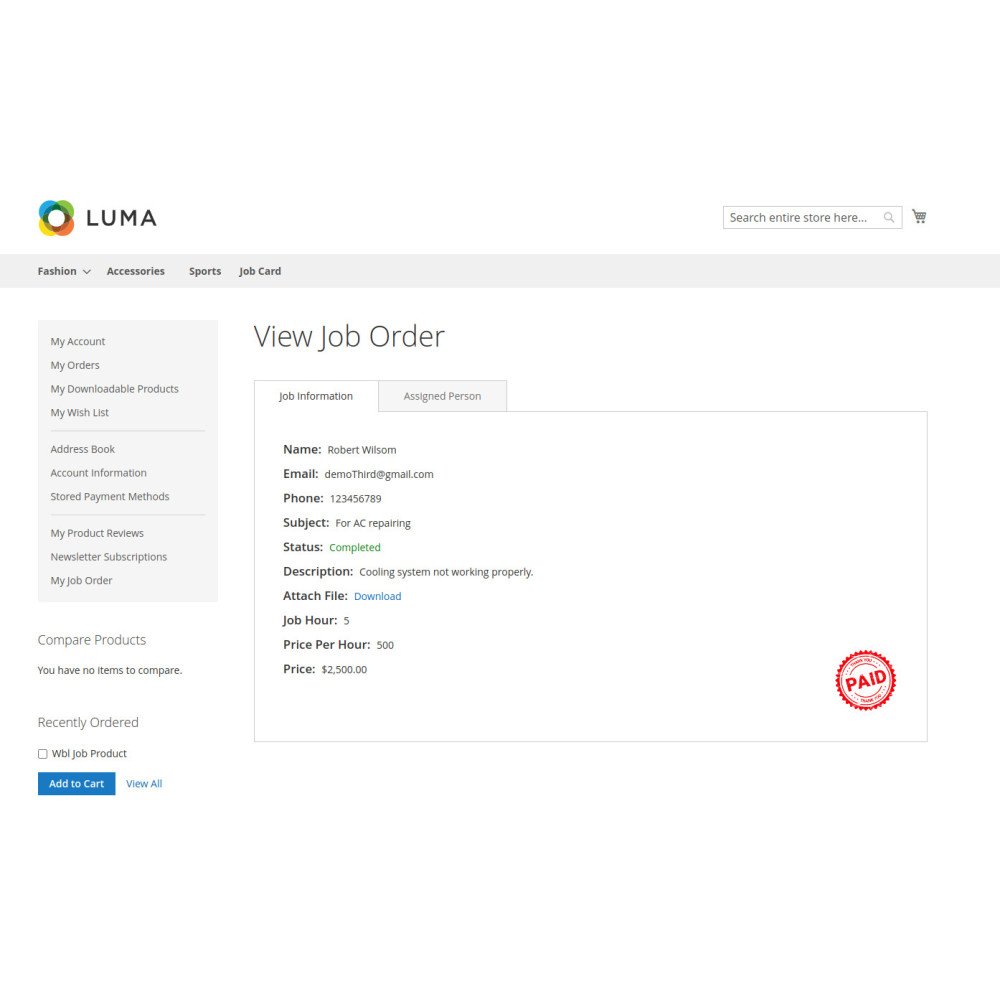The image size is (1000, 1000).
Task: Go to My Job Order
Action: click(x=82, y=581)
